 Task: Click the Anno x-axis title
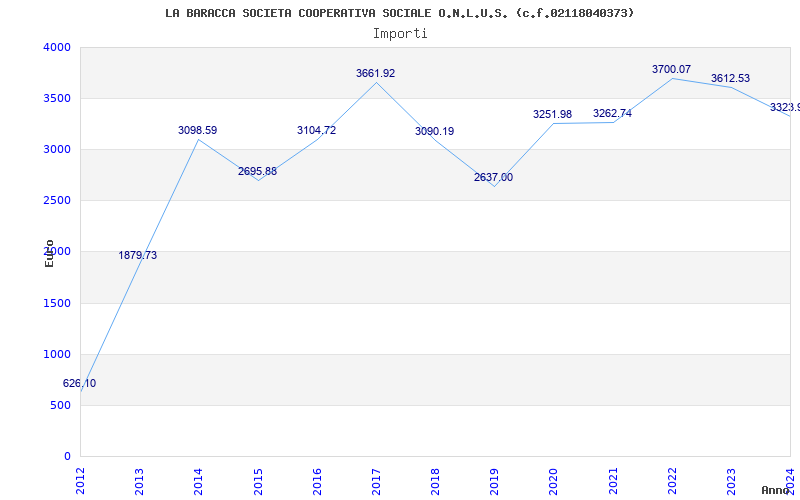pos(776,490)
